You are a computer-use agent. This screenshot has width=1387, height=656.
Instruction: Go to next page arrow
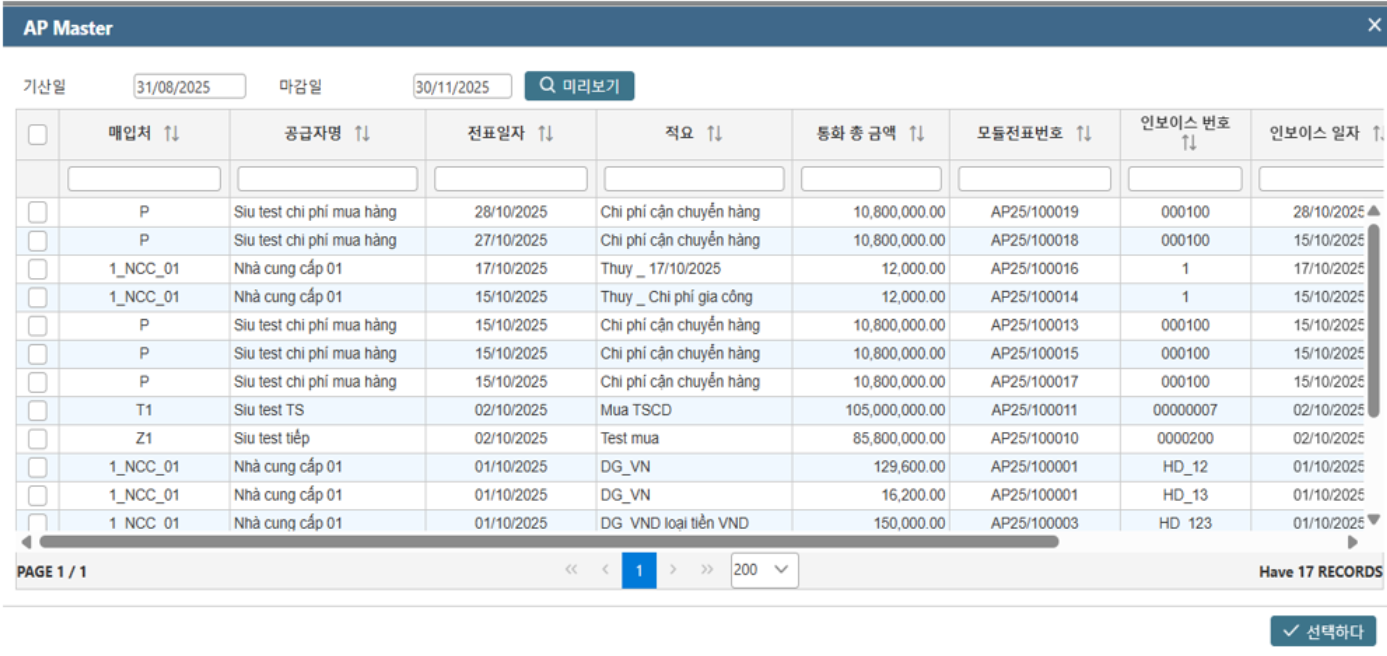coord(673,570)
